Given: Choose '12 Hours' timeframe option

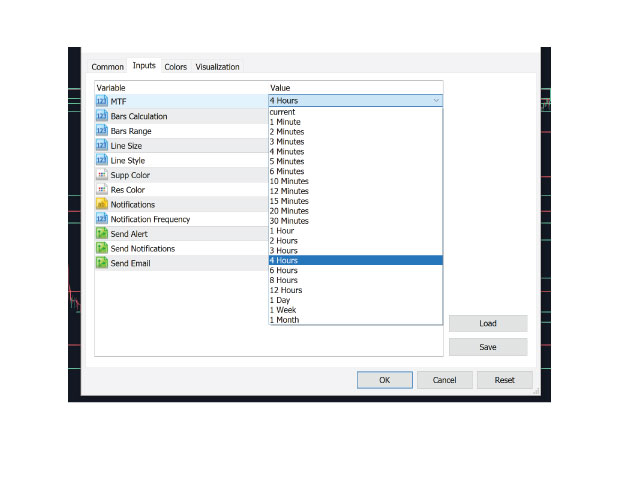Looking at the screenshot, I should point(356,290).
